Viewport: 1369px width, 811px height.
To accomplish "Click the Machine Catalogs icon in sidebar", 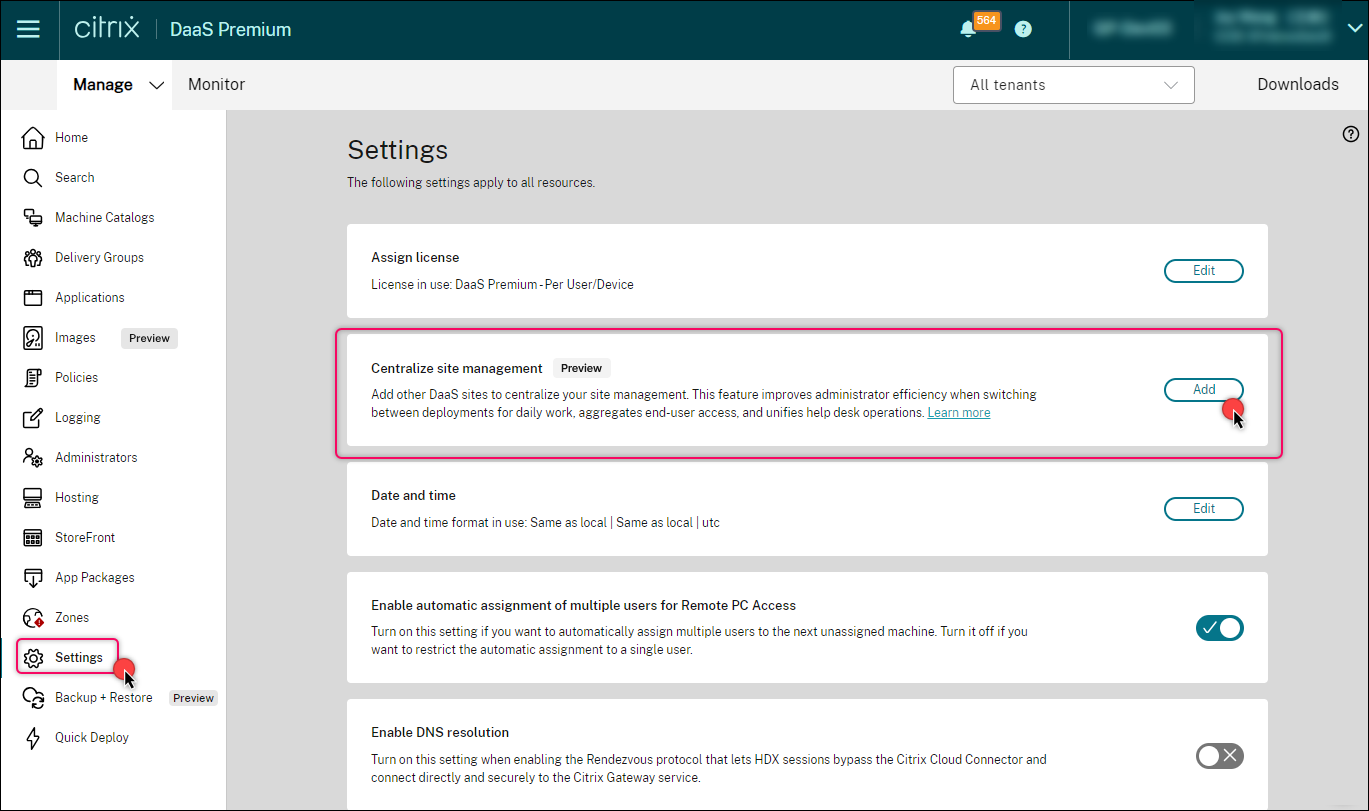I will 33,217.
